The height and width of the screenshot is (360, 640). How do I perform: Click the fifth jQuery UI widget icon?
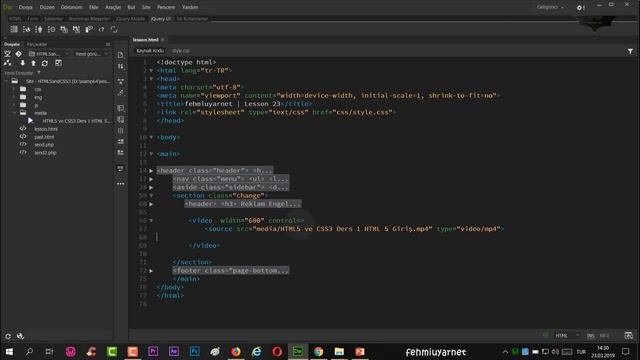(64, 29)
